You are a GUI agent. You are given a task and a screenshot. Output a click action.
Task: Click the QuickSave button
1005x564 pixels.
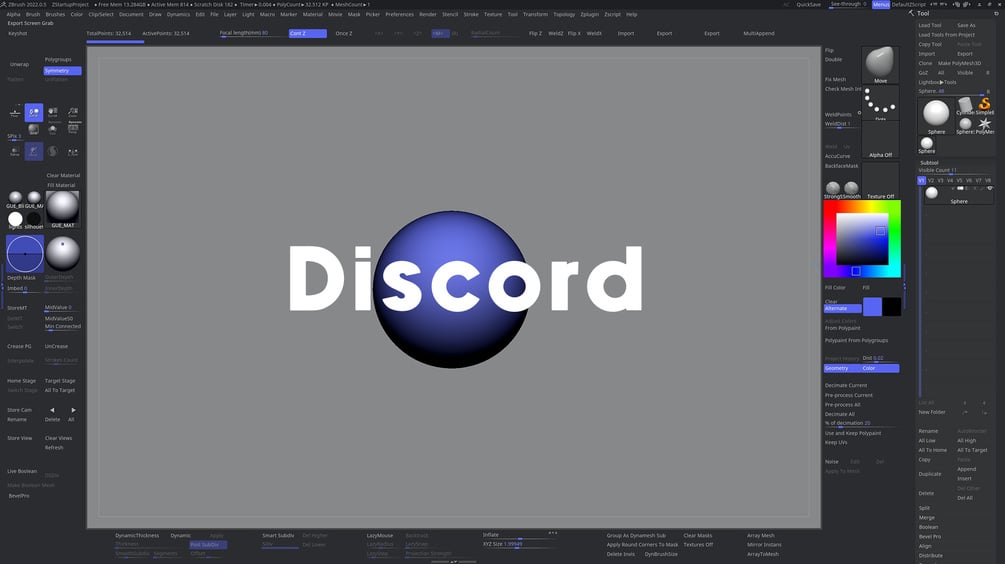808,4
